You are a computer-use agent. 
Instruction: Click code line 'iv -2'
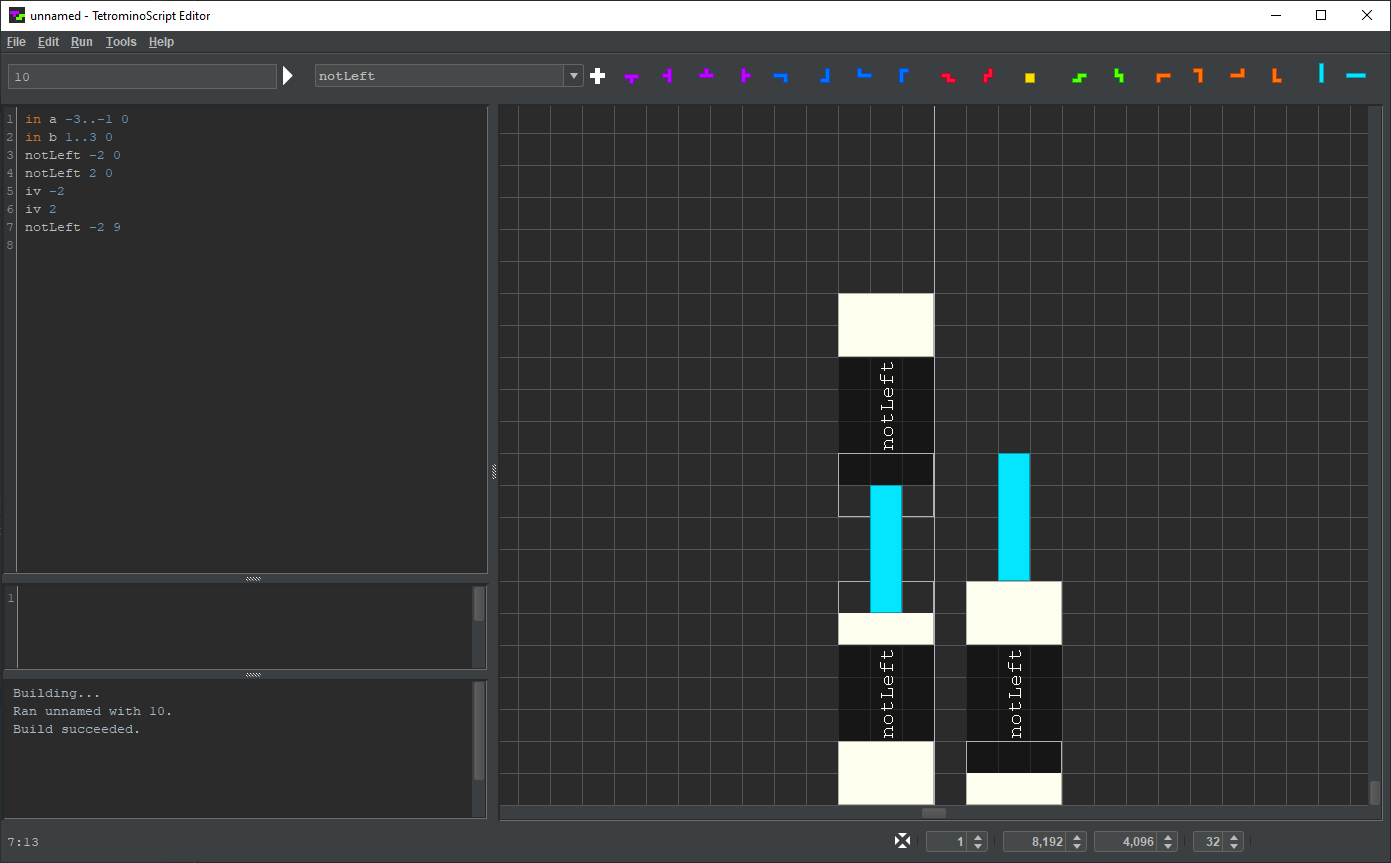point(45,191)
